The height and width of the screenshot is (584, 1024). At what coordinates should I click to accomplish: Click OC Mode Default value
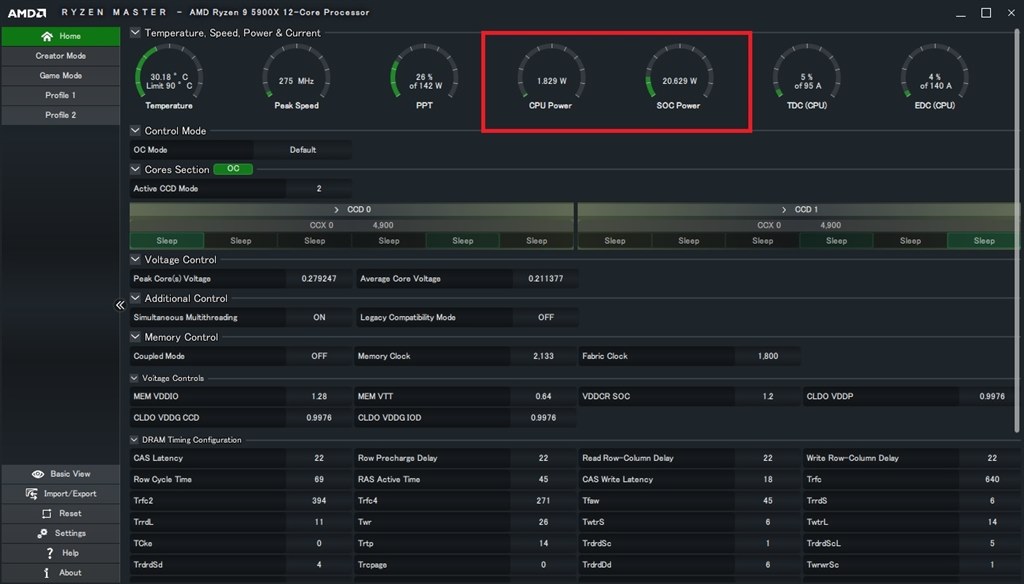click(x=303, y=150)
